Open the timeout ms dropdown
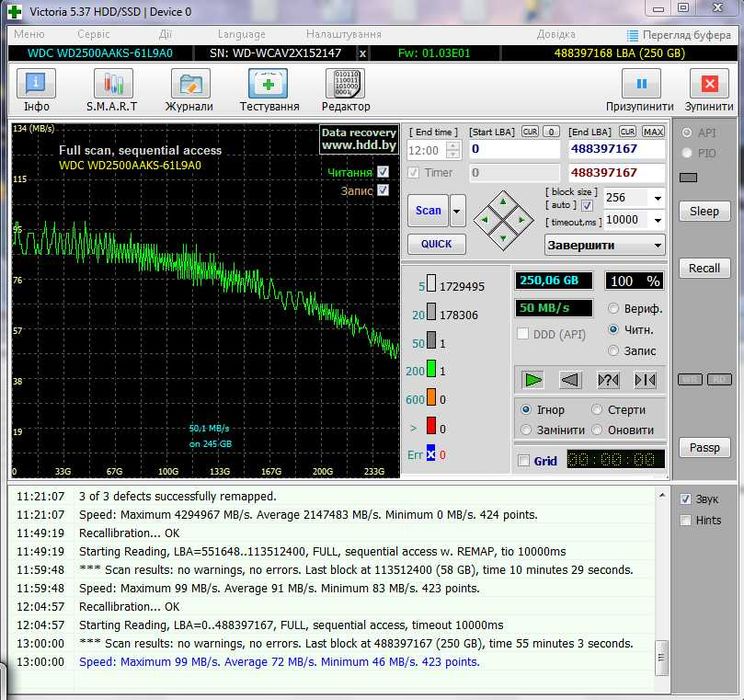Viewport: 744px width, 700px height. pos(656,220)
